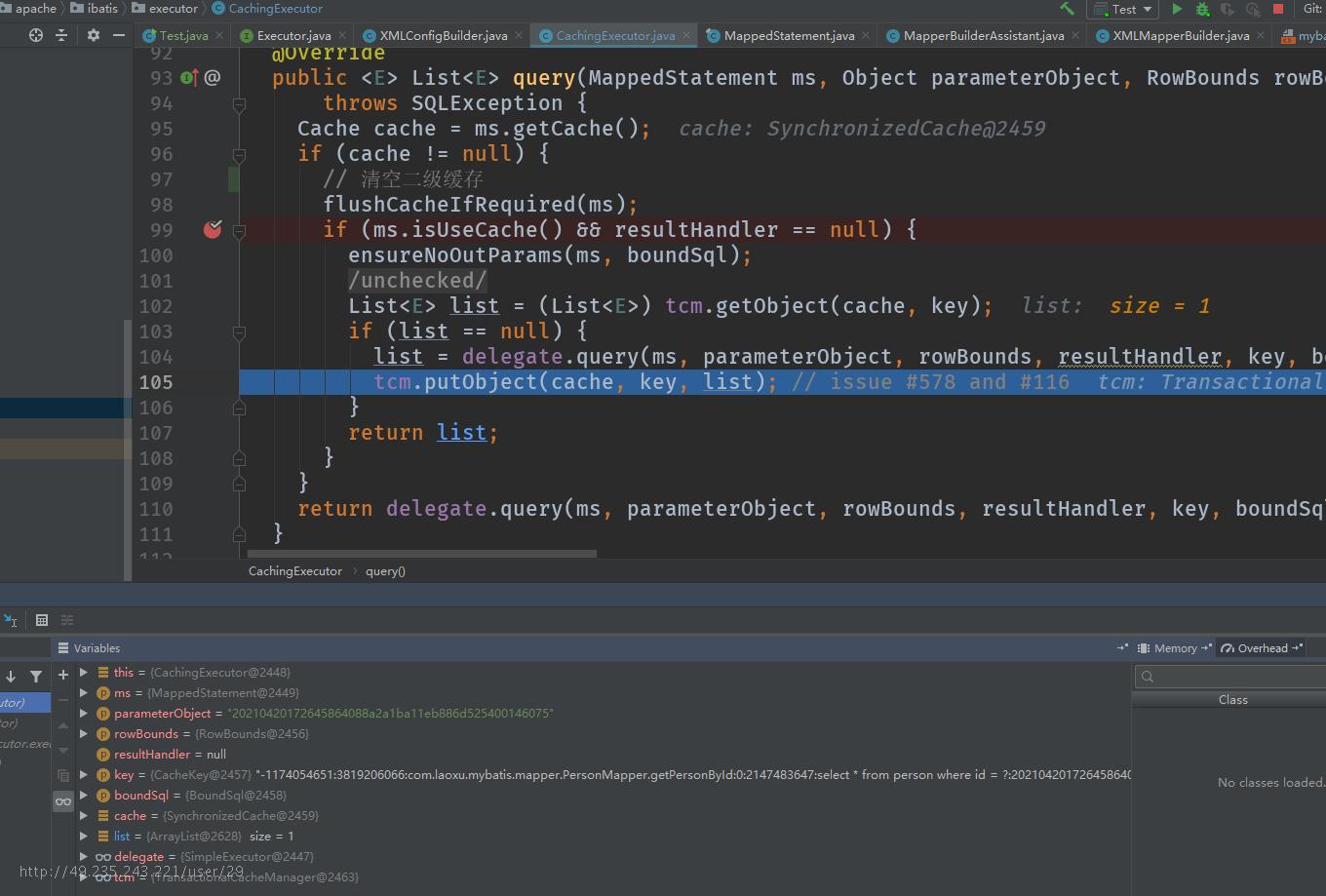This screenshot has width=1326, height=896.
Task: Click the 'Class' column header
Action: [x=1232, y=700]
